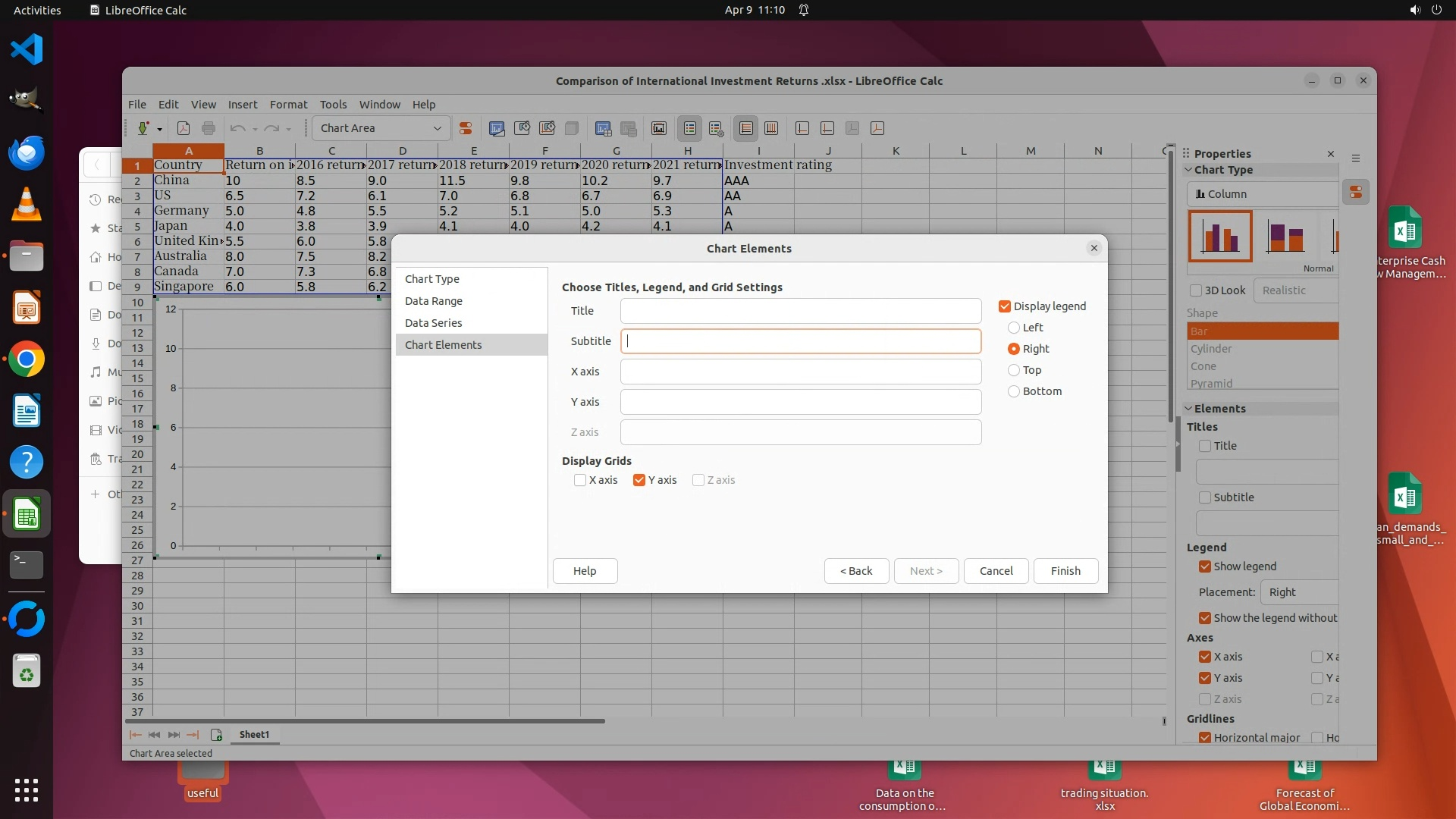Select the Bottom legend position radio
Viewport: 1456px width, 819px height.
click(x=1014, y=391)
